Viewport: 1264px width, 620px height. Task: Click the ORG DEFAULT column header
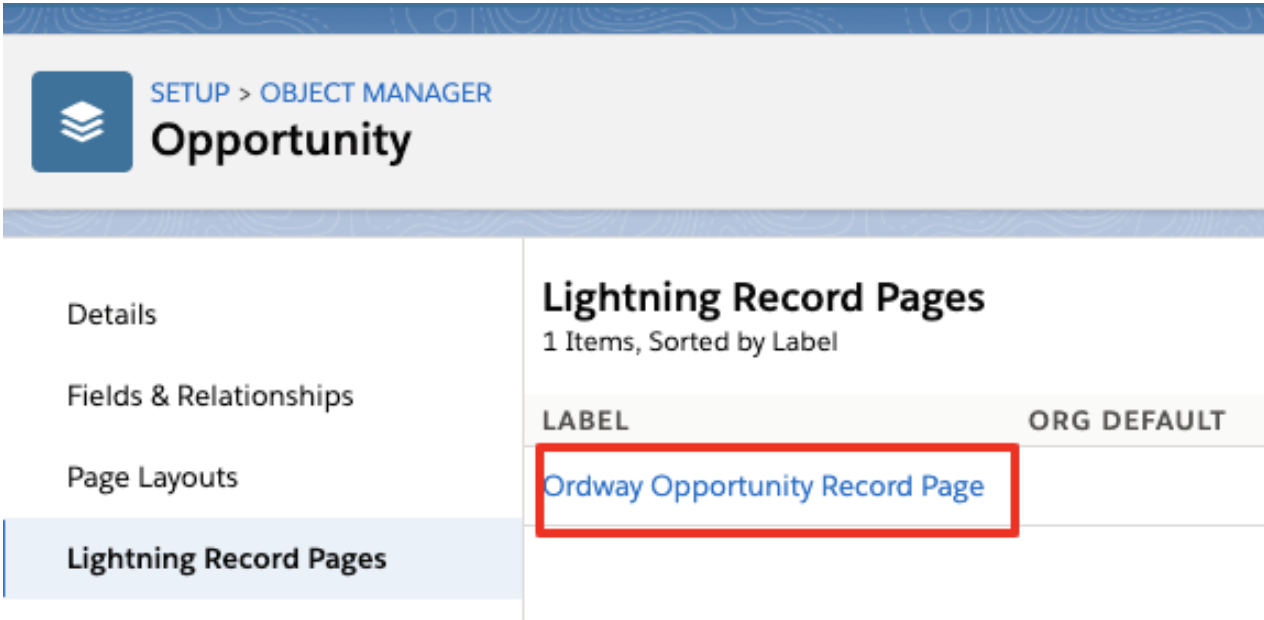(x=1127, y=421)
